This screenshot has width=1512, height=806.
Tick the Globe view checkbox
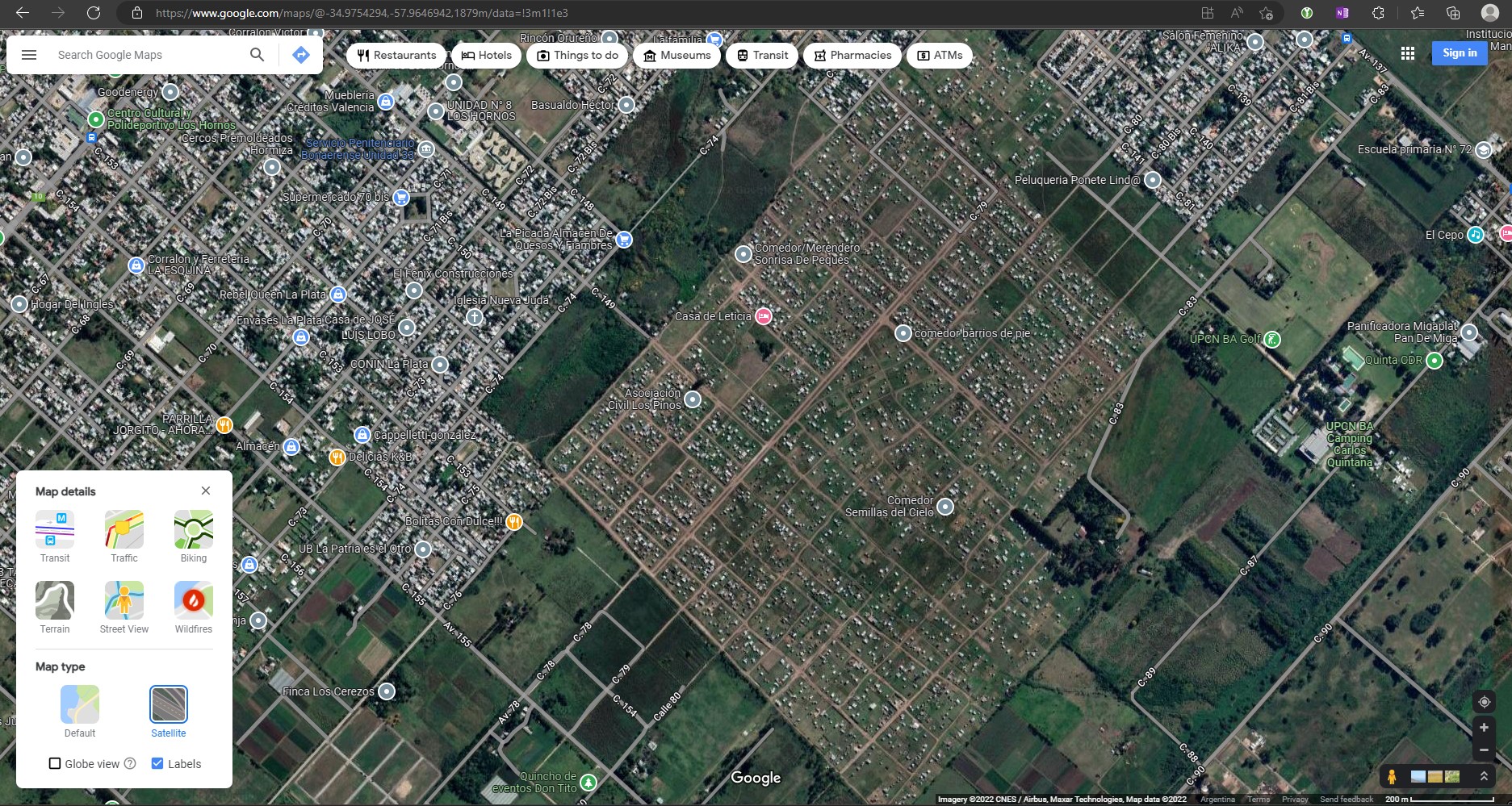pyautogui.click(x=55, y=763)
